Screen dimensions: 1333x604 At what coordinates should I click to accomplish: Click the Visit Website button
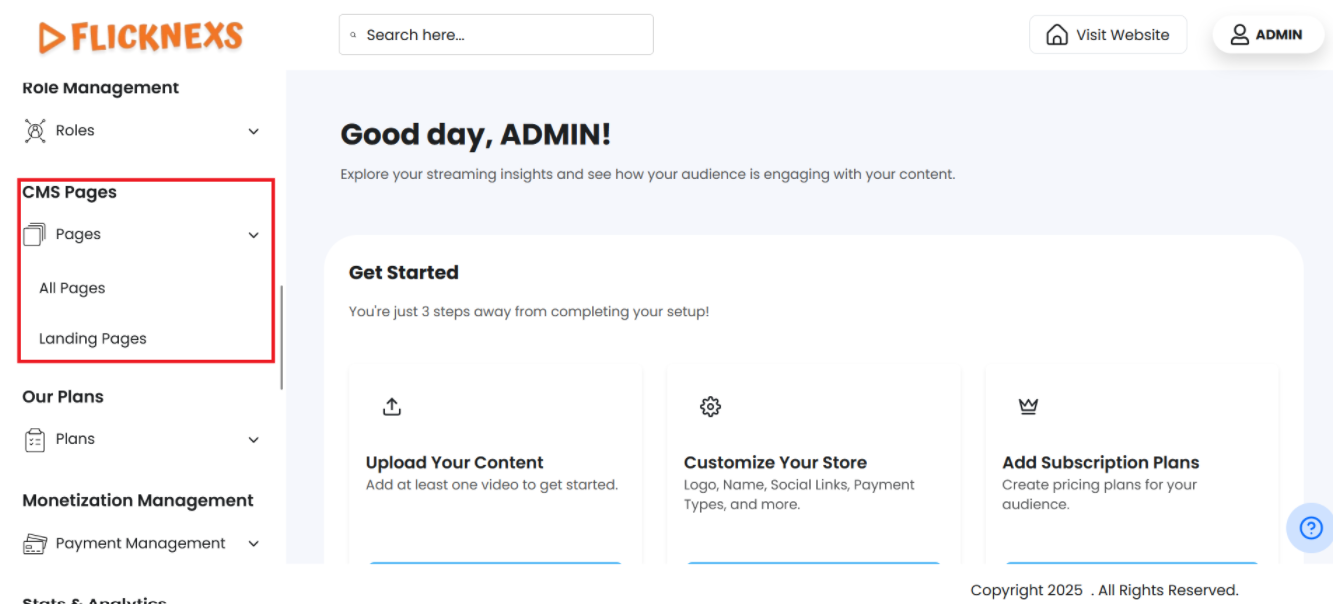click(1107, 35)
